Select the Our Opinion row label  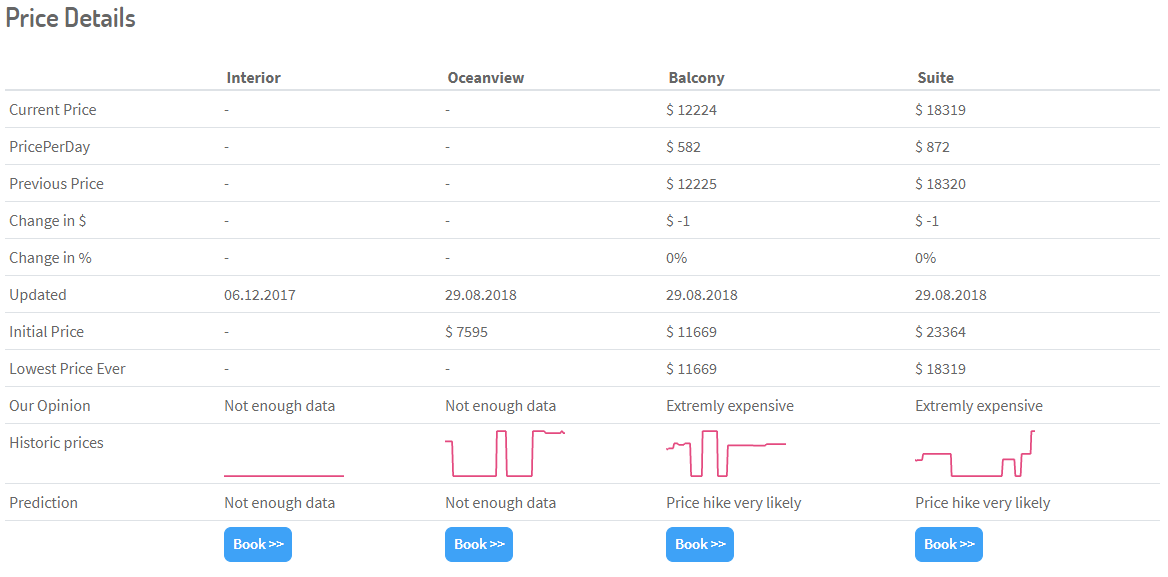click(x=50, y=406)
